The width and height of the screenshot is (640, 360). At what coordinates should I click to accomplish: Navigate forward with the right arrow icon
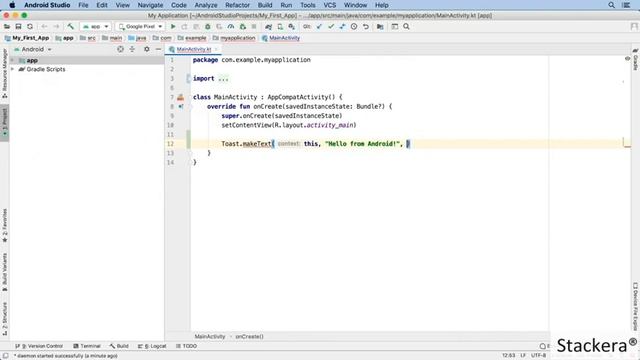point(56,27)
